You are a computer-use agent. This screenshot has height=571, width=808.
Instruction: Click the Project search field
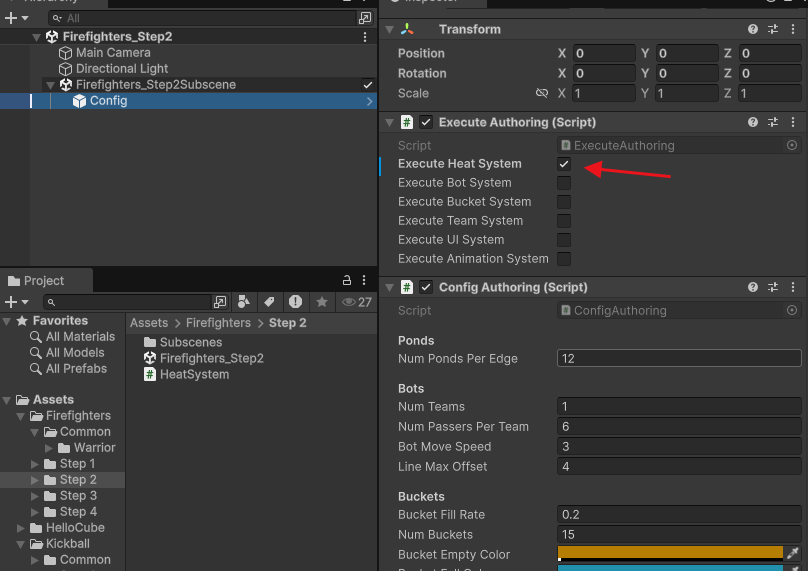129,302
